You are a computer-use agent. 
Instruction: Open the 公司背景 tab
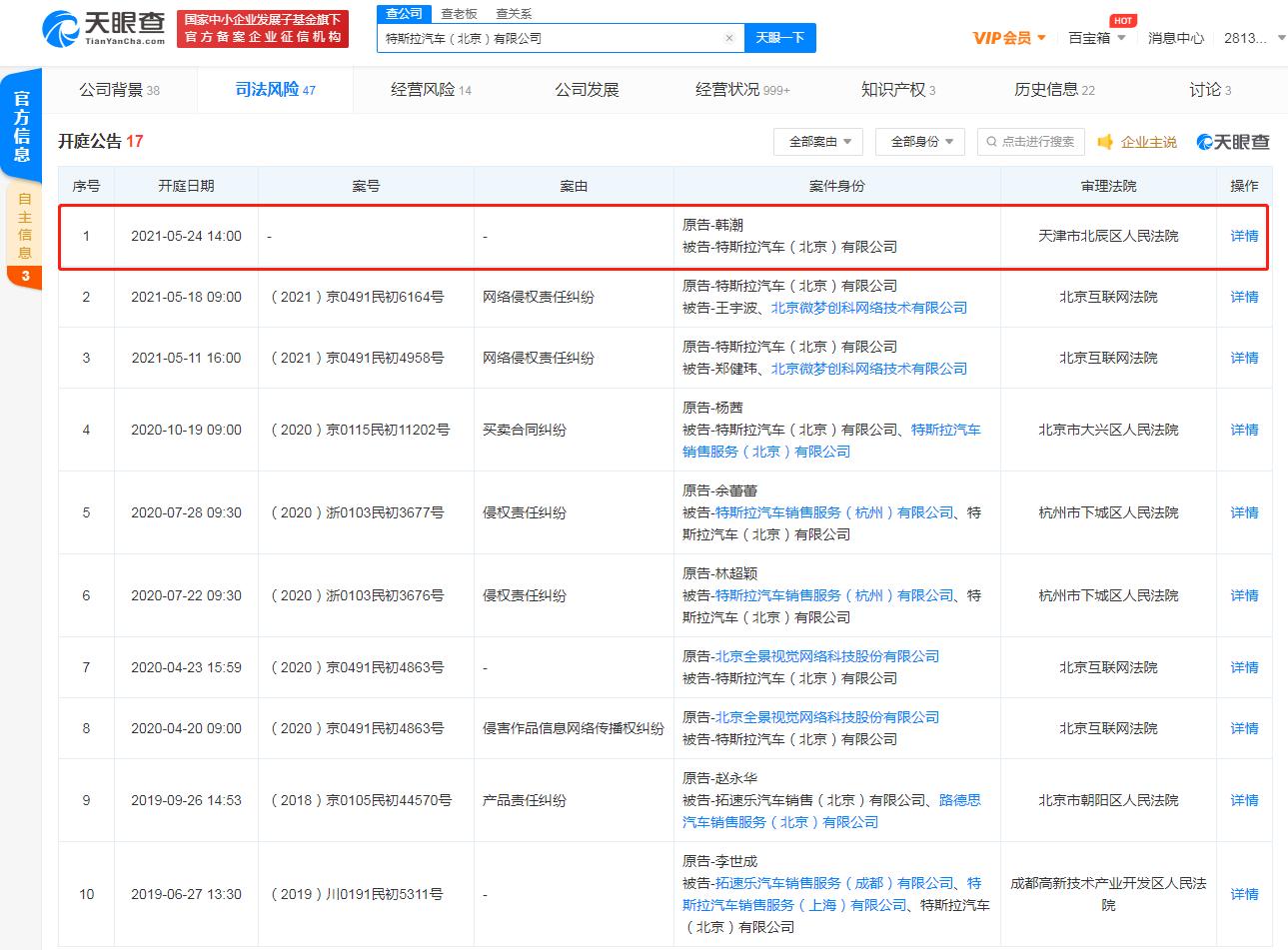(119, 90)
